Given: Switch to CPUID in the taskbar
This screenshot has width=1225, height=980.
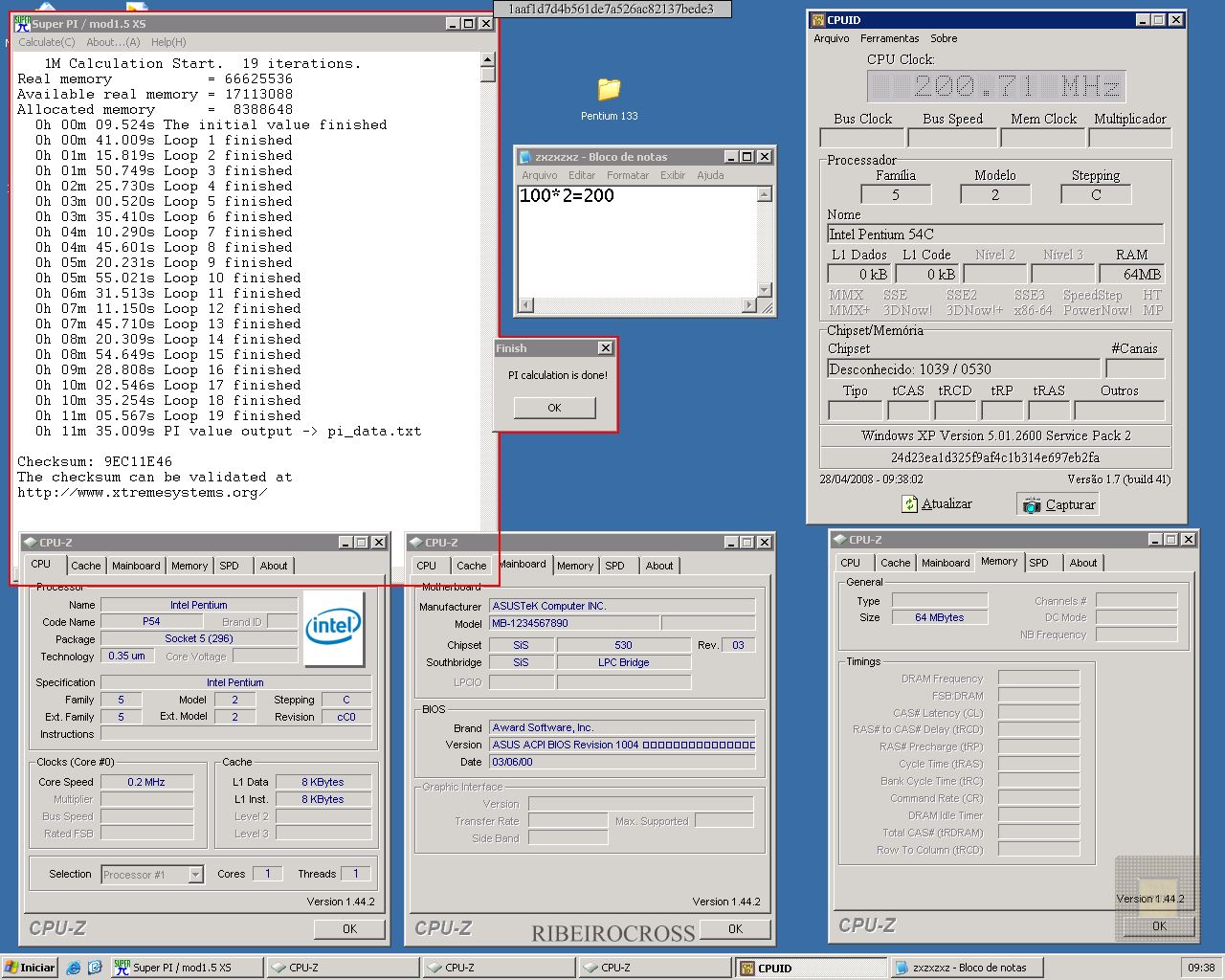Looking at the screenshot, I should [x=811, y=968].
